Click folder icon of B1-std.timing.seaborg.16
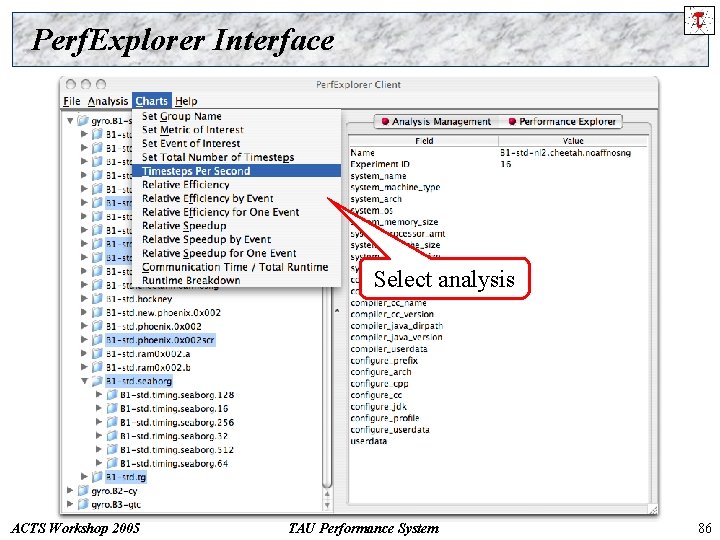Screen dimensions: 720x540 click(112, 408)
